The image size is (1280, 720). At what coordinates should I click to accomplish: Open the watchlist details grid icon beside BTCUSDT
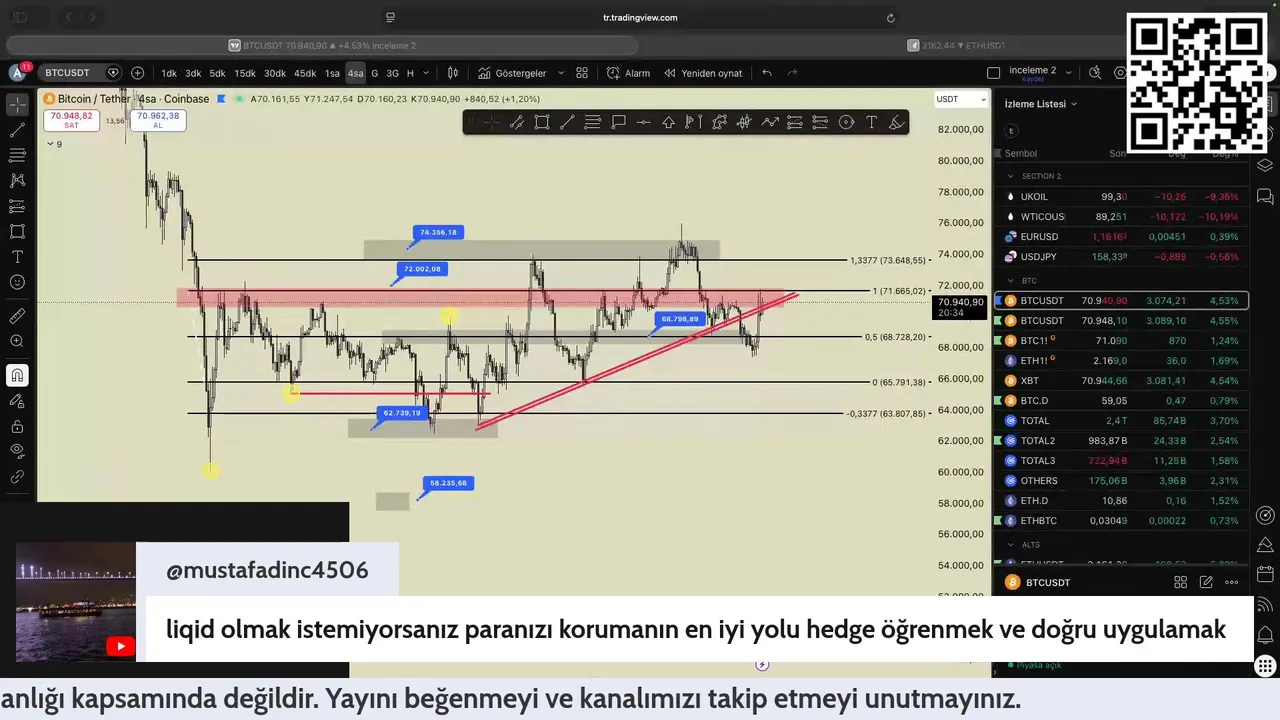pyautogui.click(x=1180, y=582)
